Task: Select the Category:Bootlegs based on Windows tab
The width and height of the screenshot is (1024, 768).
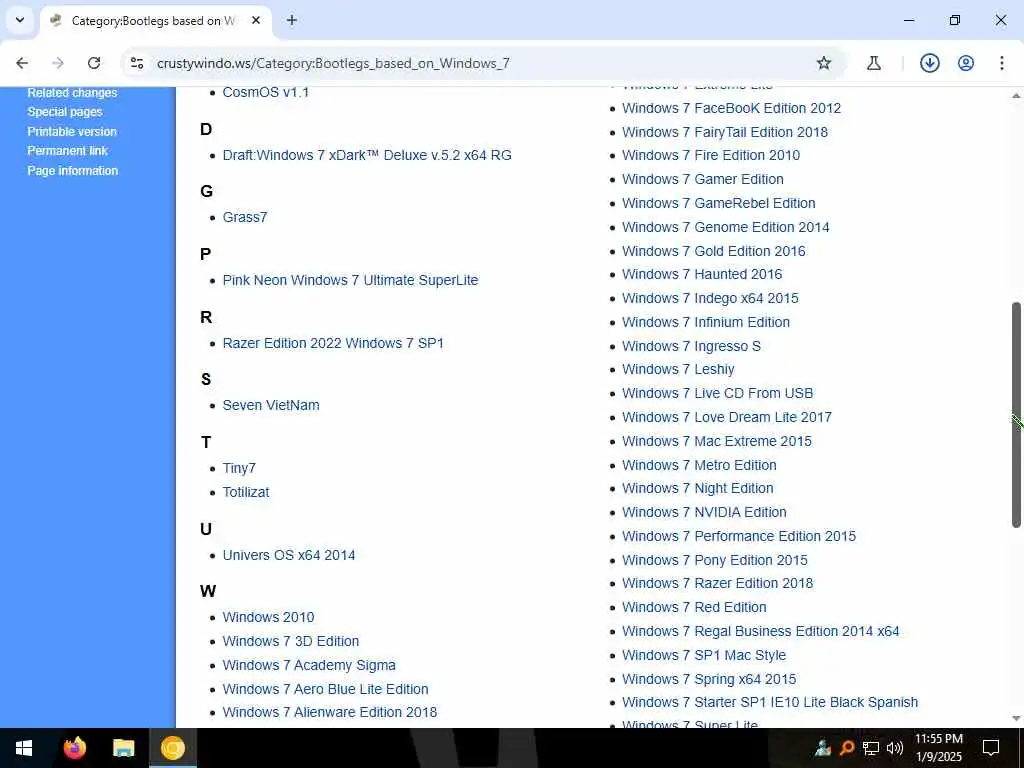Action: 153,20
